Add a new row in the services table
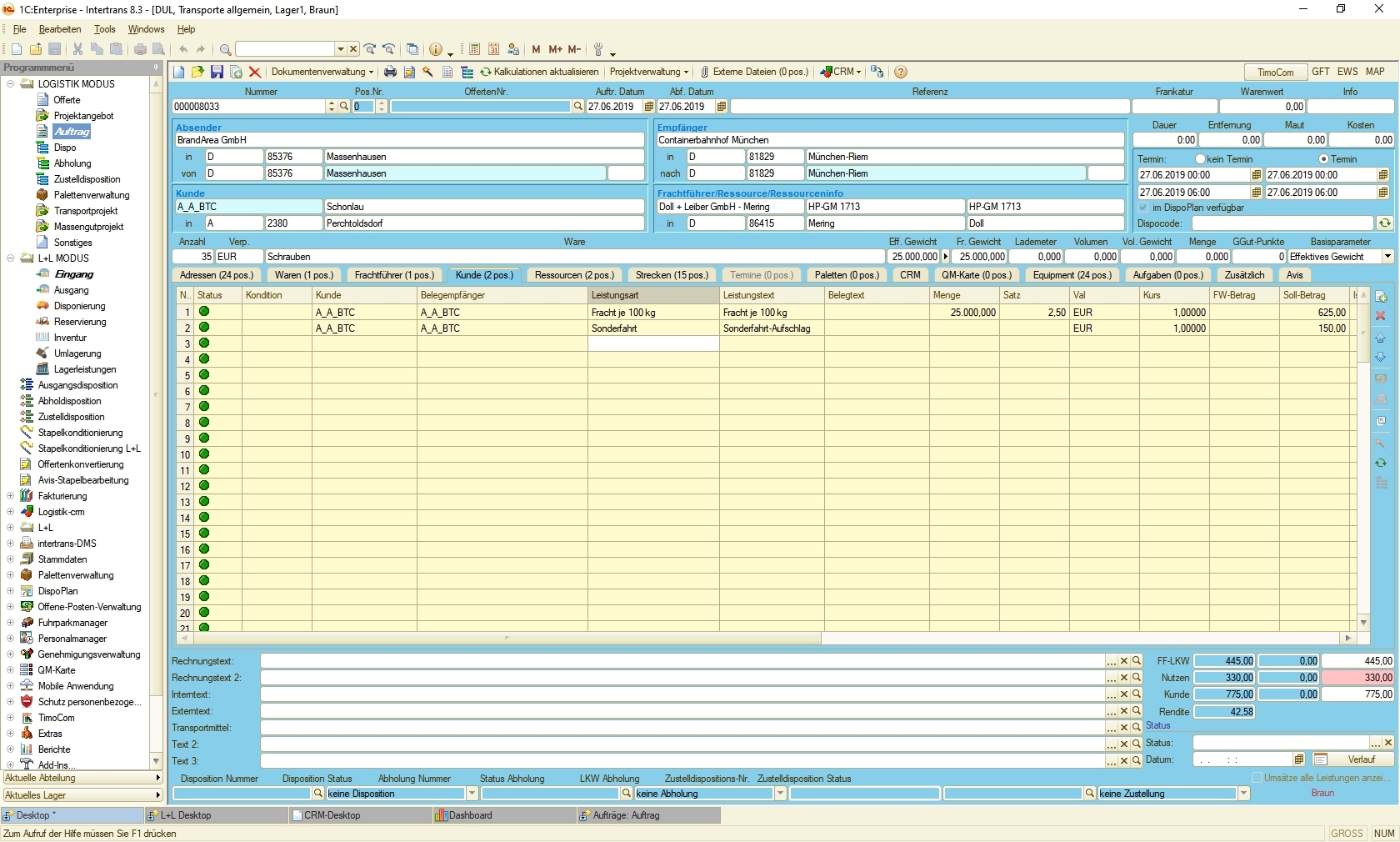The height and width of the screenshot is (842, 1400). pos(1381,297)
